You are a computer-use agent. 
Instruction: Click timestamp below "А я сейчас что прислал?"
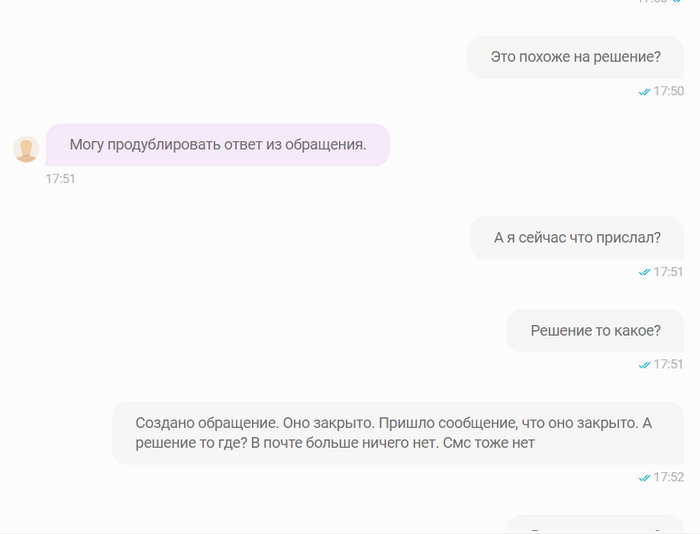(669, 272)
